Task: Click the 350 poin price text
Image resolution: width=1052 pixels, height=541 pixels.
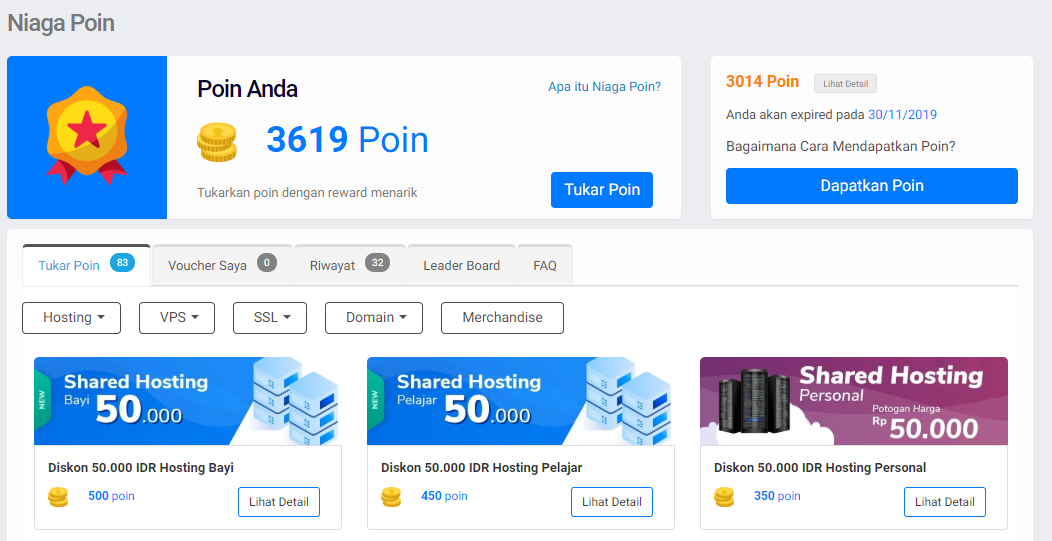Action: click(x=777, y=496)
